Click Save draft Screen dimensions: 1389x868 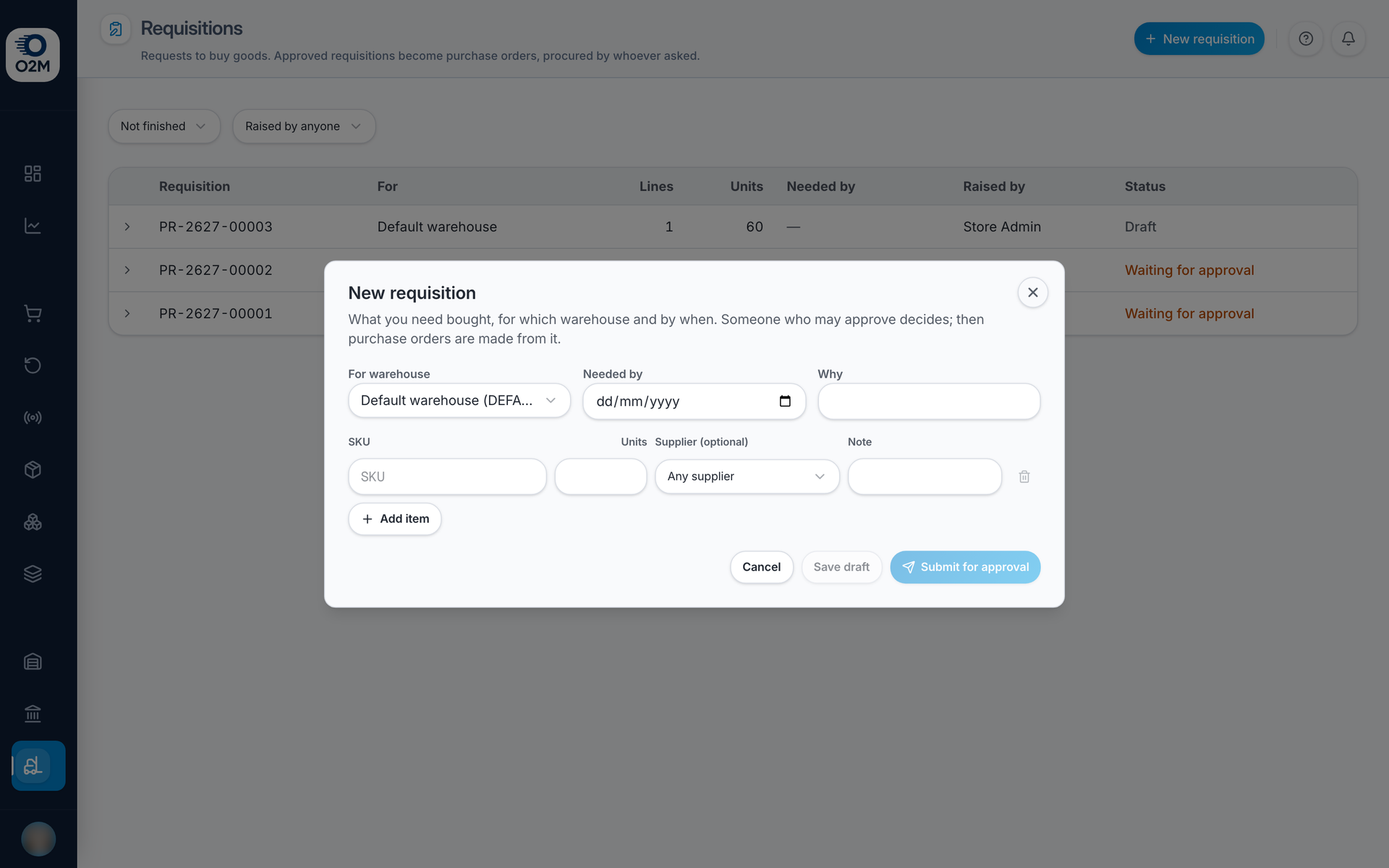coord(841,567)
